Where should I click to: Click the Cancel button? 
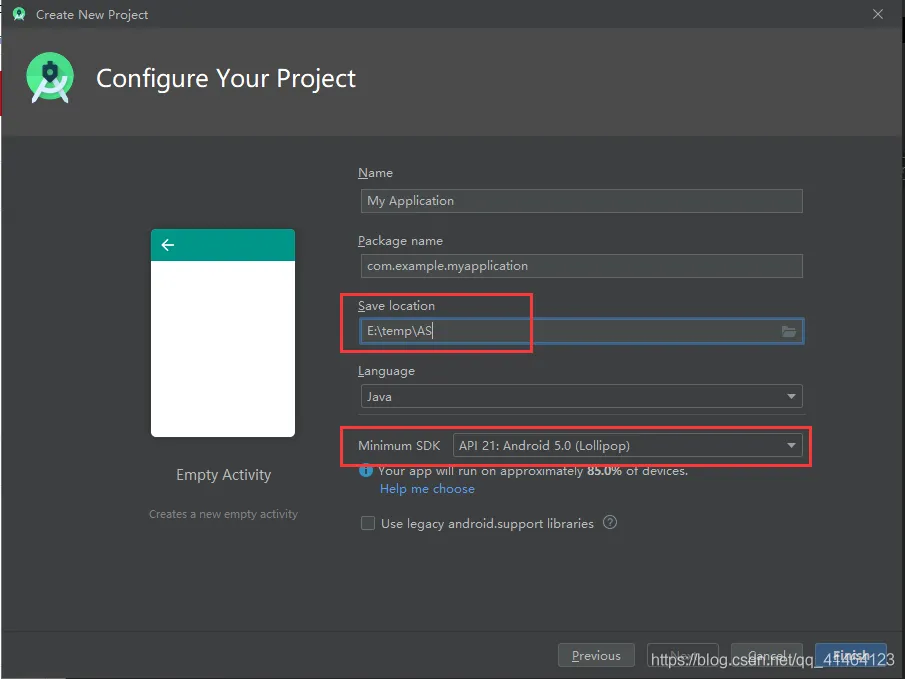click(x=767, y=656)
